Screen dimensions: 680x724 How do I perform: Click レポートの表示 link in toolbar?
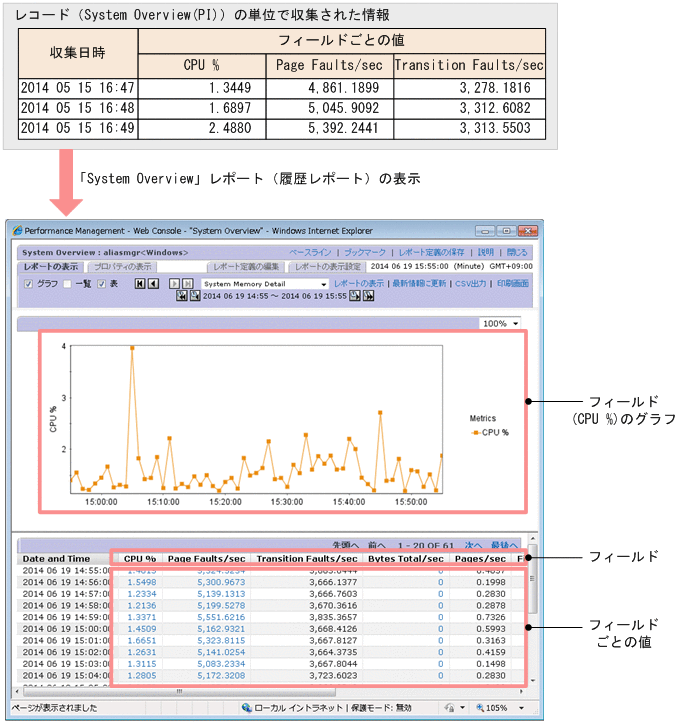[x=359, y=283]
